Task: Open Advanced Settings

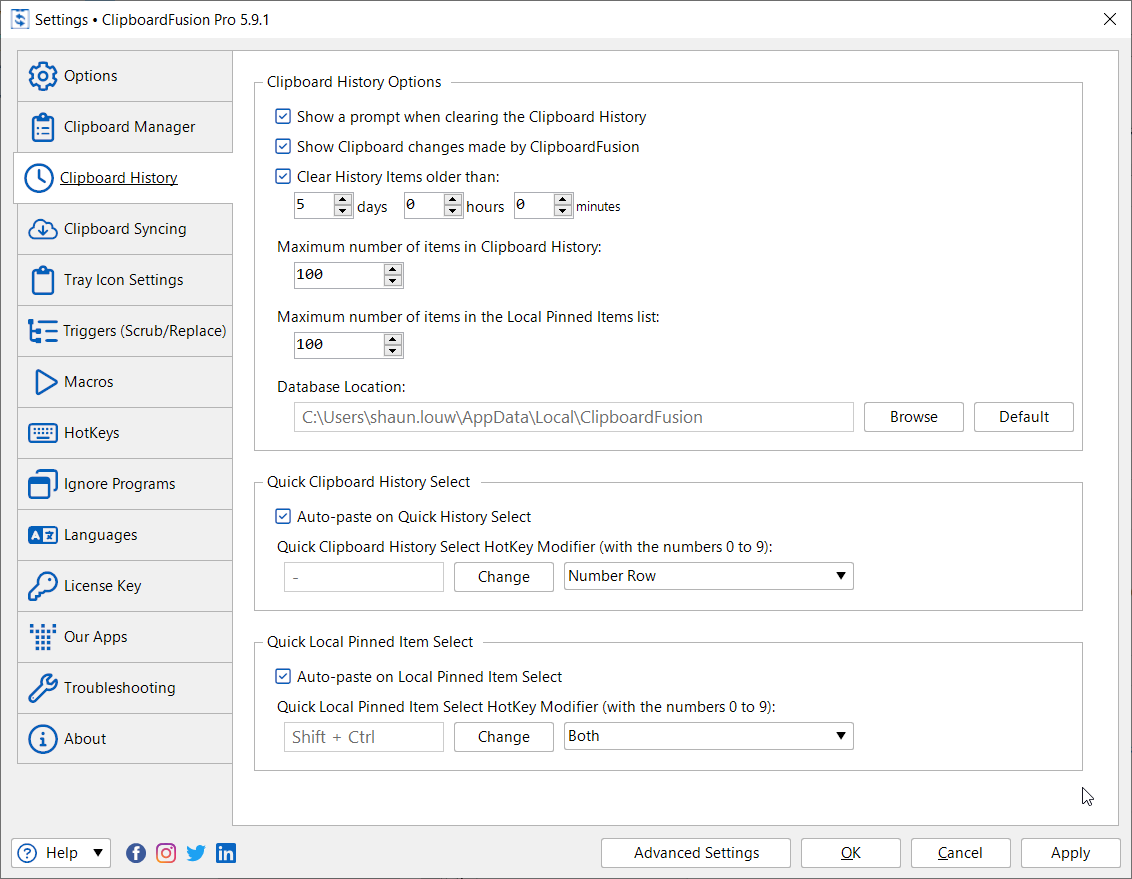Action: [x=696, y=853]
